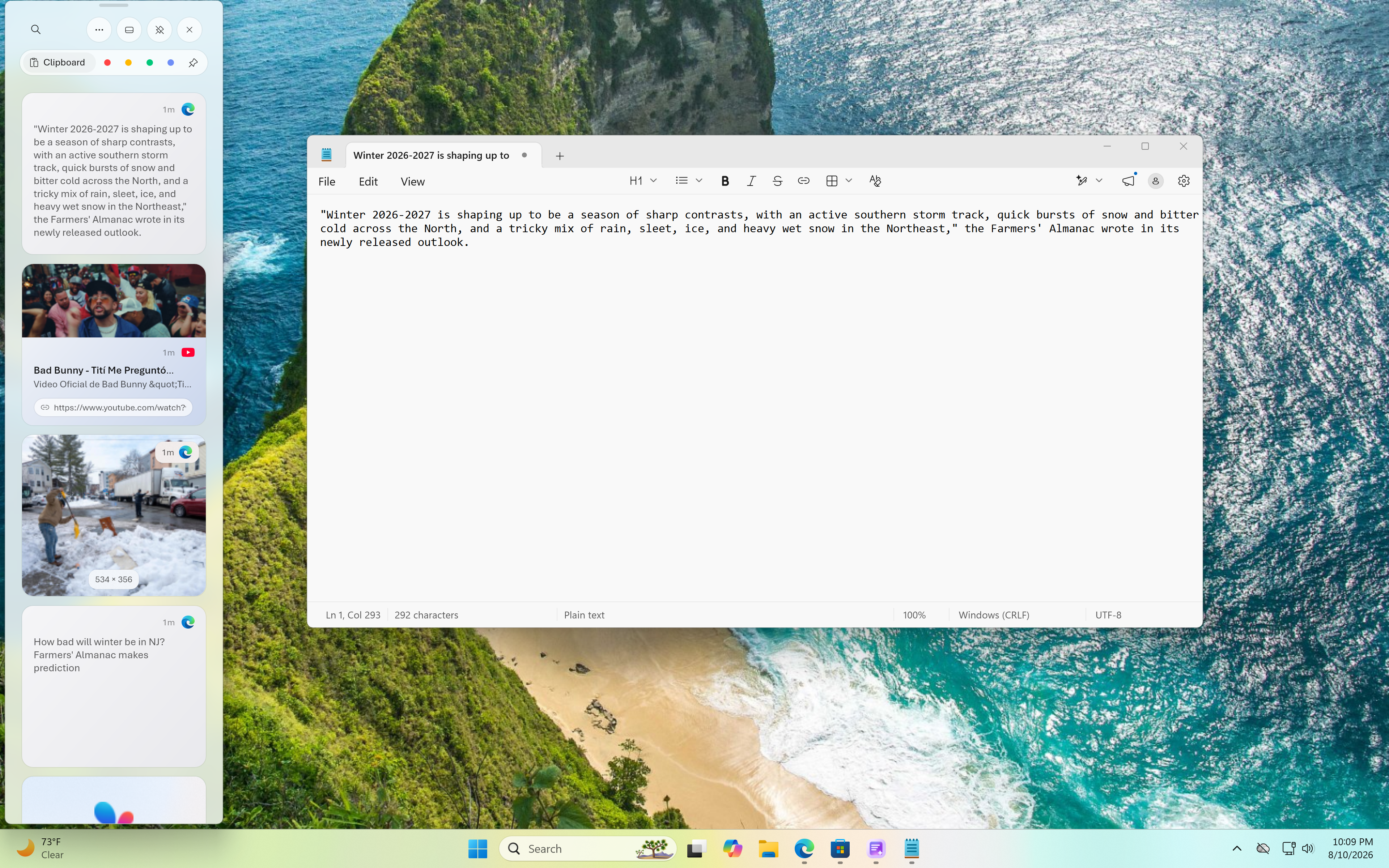
Task: Select the snow shoveling image clip
Action: coord(114,515)
